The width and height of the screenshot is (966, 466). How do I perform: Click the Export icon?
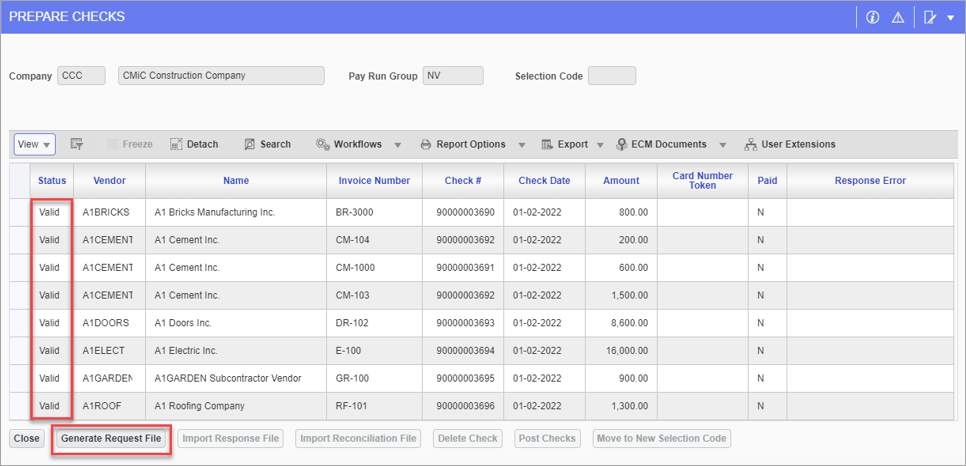(547, 144)
